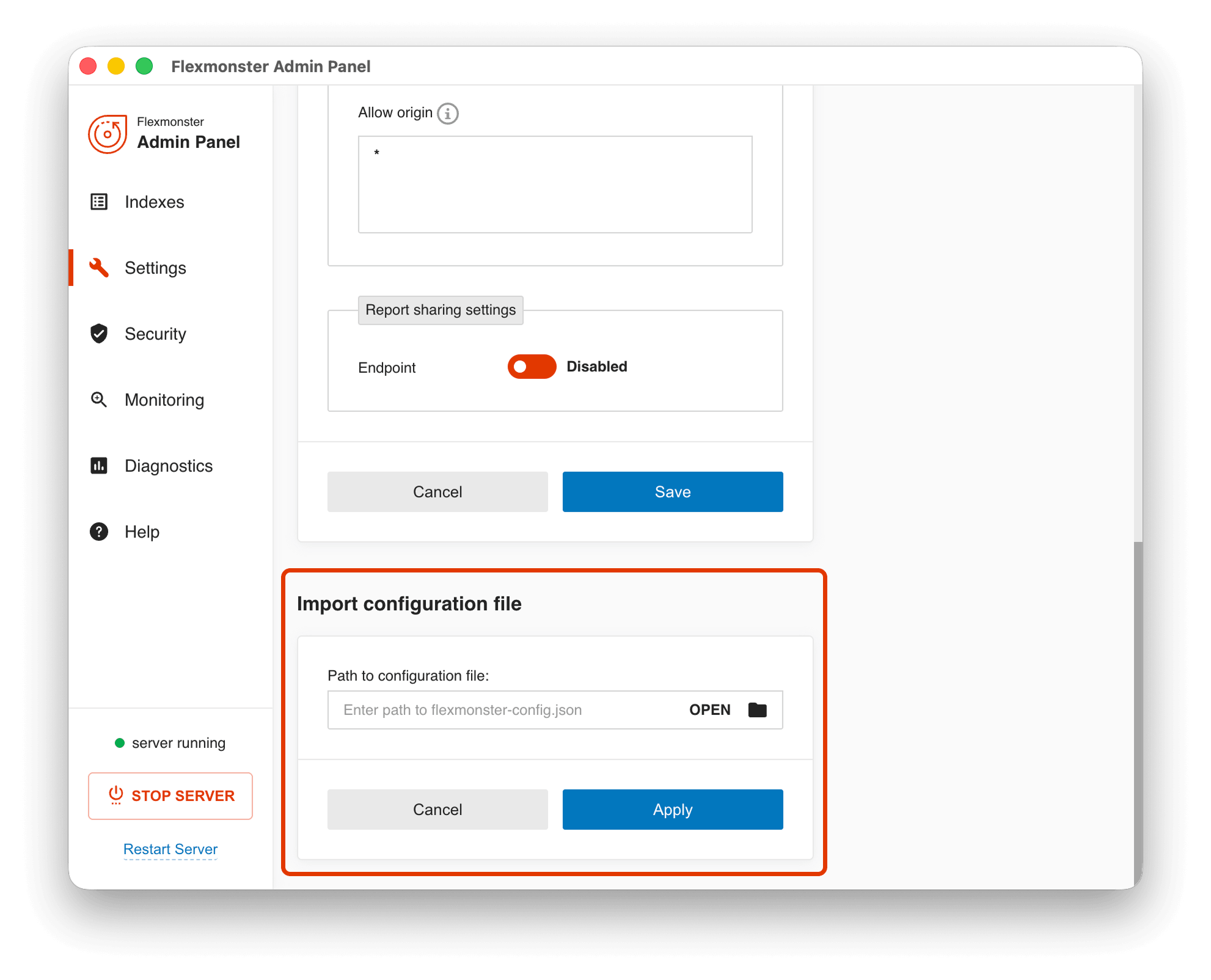Click the Admin Panel sidebar title
The height and width of the screenshot is (980, 1211).
click(188, 142)
